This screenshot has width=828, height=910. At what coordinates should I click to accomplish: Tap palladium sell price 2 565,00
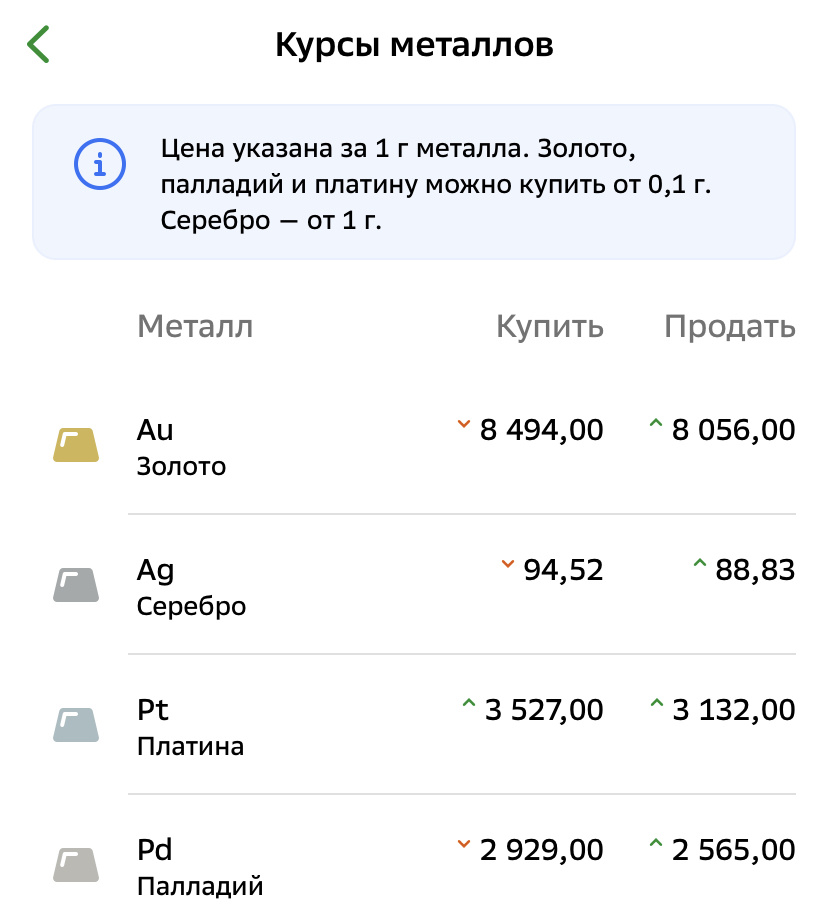(733, 851)
